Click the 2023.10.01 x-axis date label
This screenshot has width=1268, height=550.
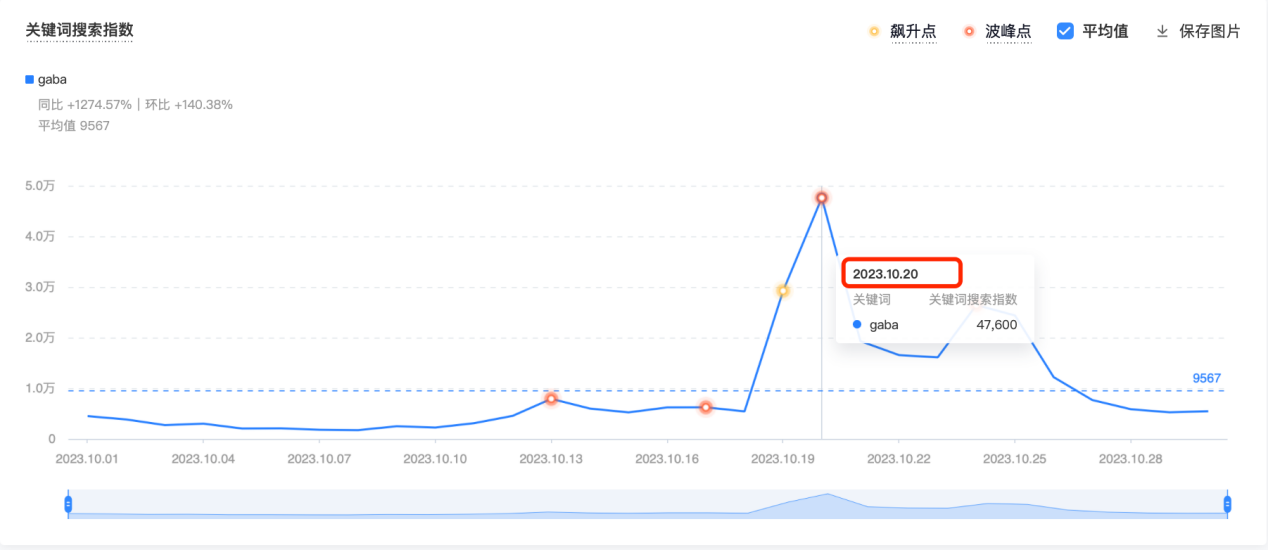coord(87,459)
